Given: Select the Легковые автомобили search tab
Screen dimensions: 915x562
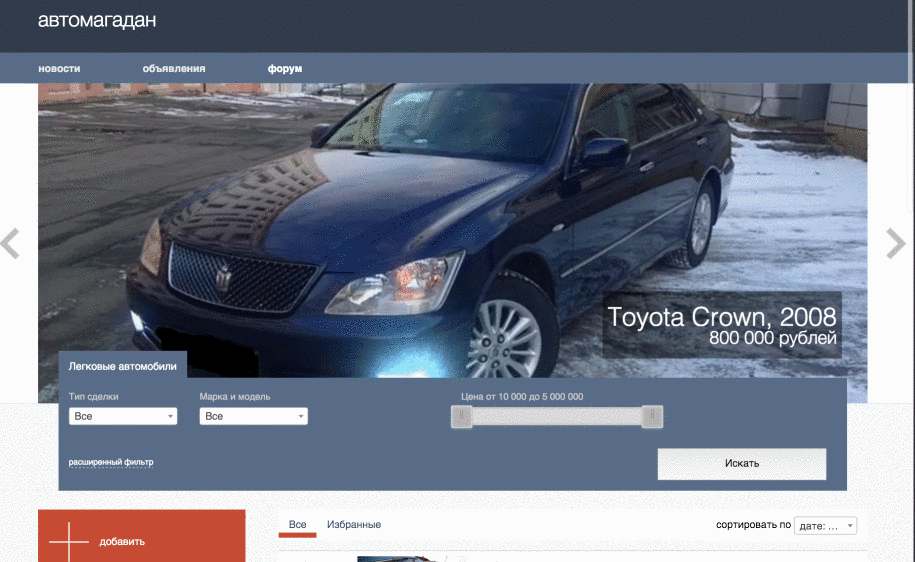Looking at the screenshot, I should click(x=122, y=366).
